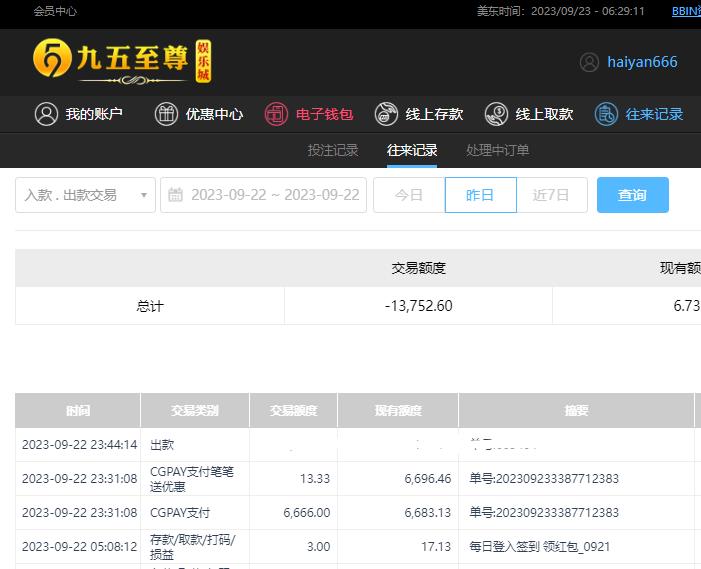
Task: Switch to the 处理中订单 tab
Action: click(x=497, y=150)
